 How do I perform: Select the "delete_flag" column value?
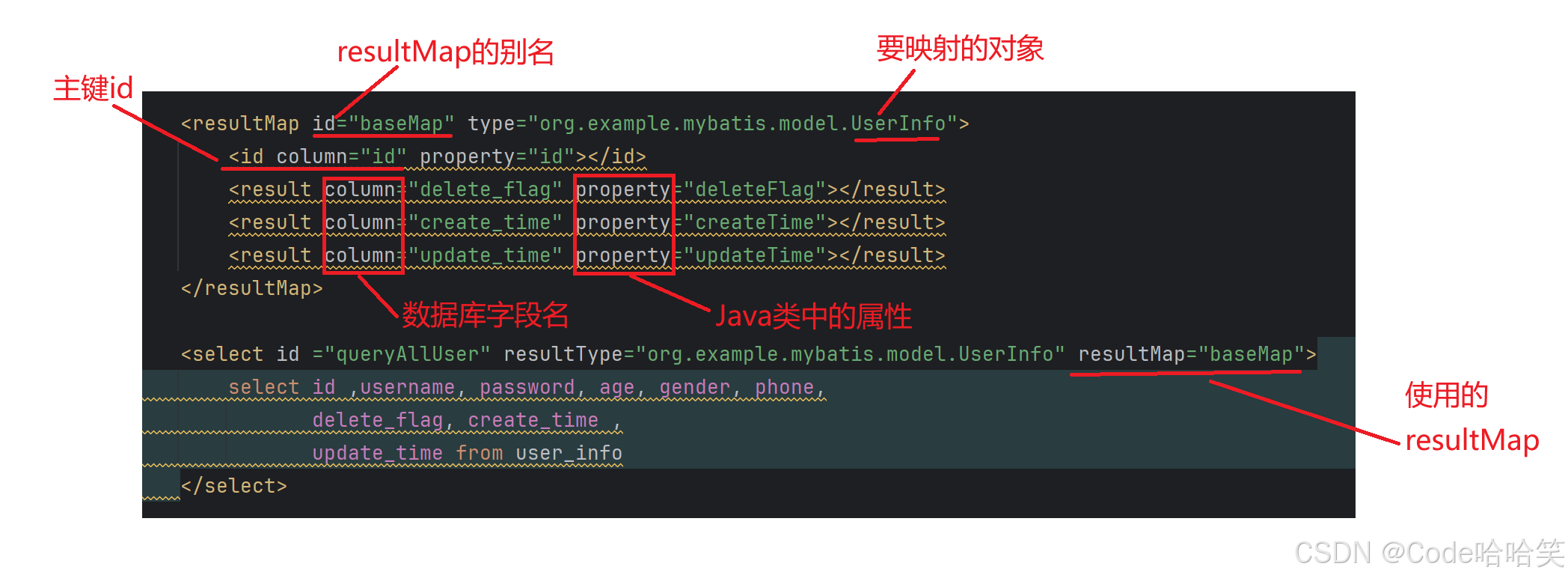(485, 189)
